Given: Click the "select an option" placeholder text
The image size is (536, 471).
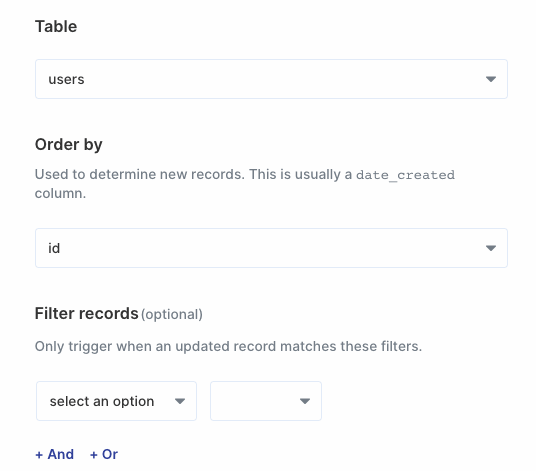Looking at the screenshot, I should click(x=102, y=401).
